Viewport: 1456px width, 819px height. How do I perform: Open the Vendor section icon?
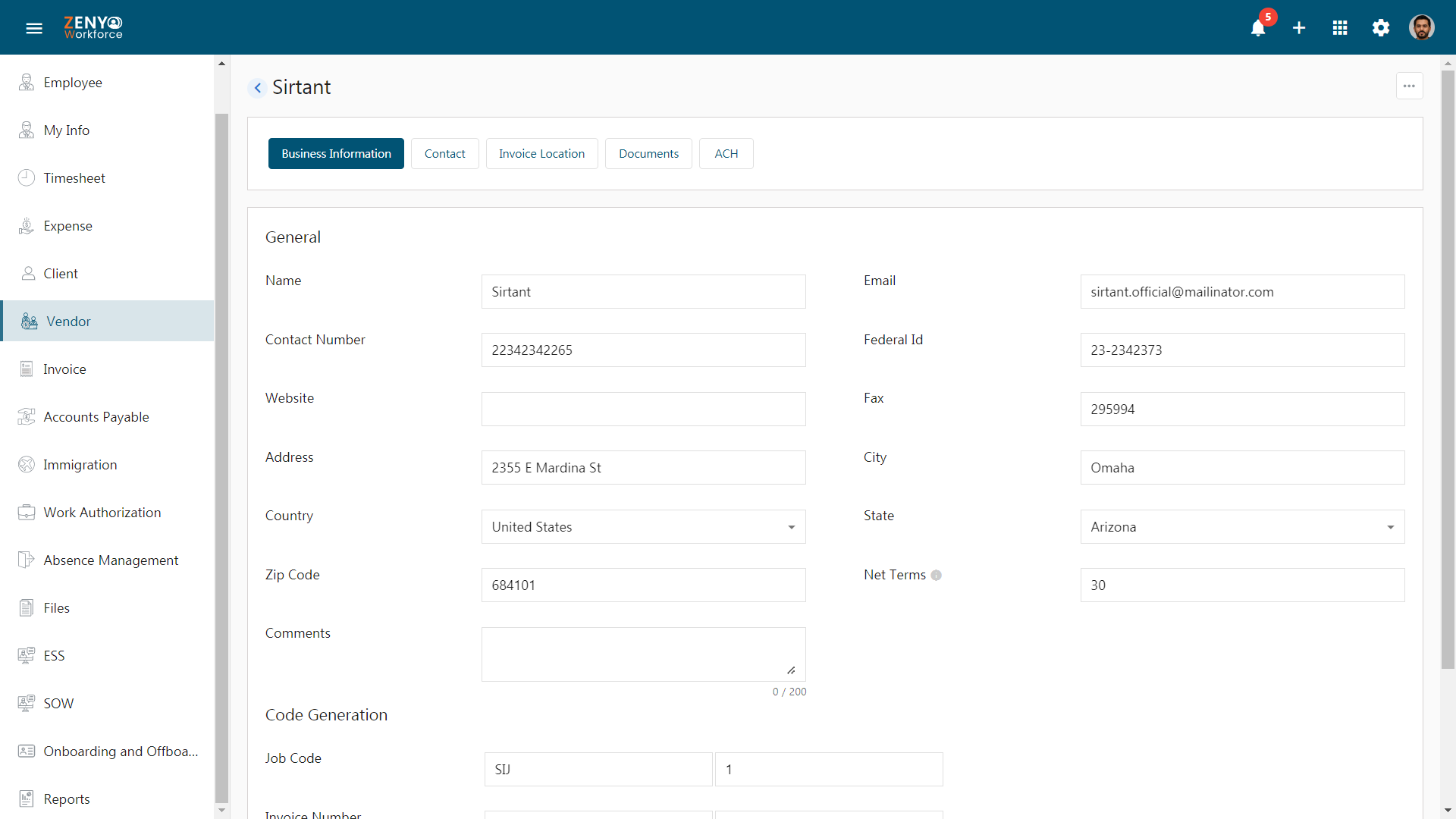[x=28, y=320]
